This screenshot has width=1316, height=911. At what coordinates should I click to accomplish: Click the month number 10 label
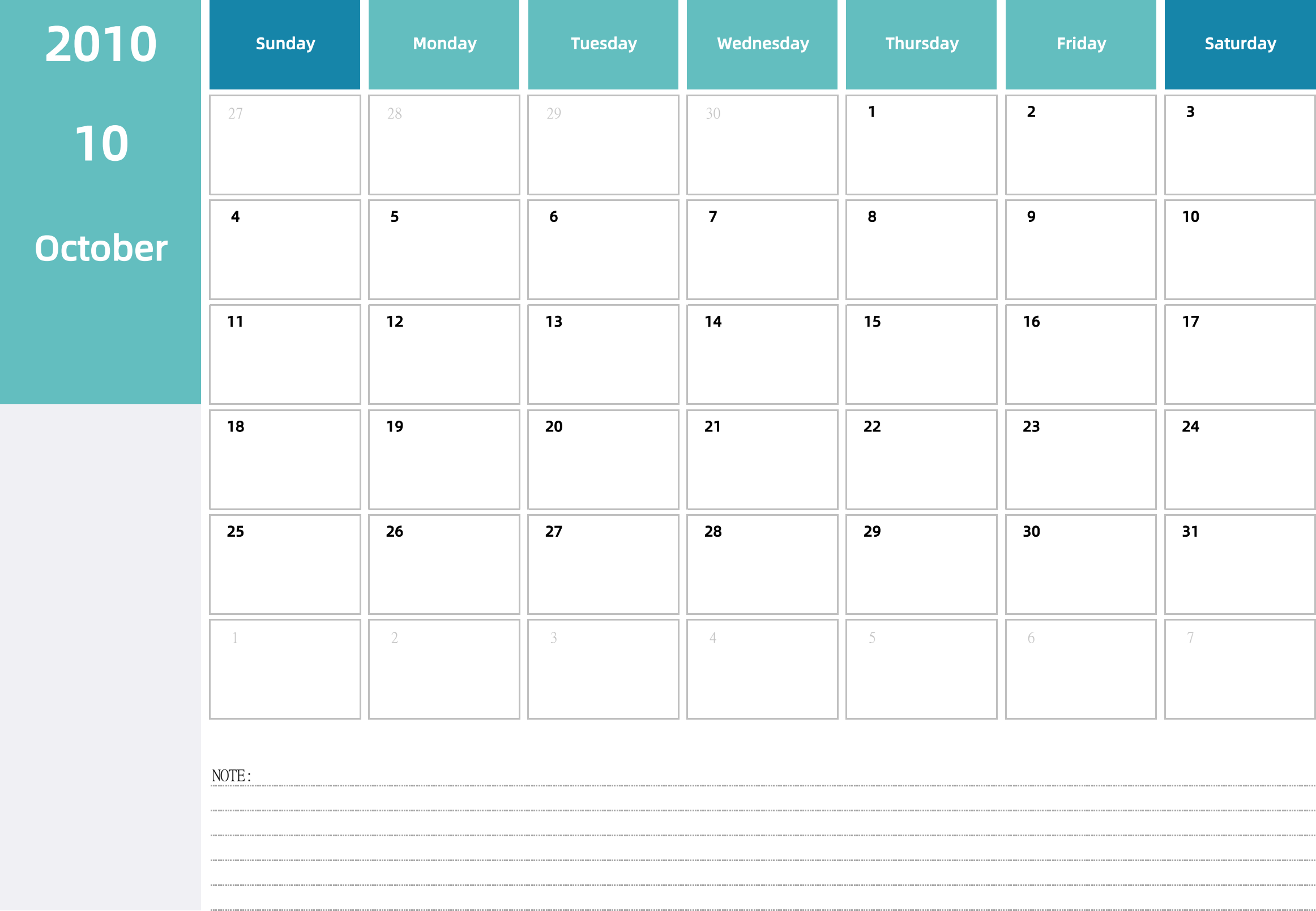point(99,141)
